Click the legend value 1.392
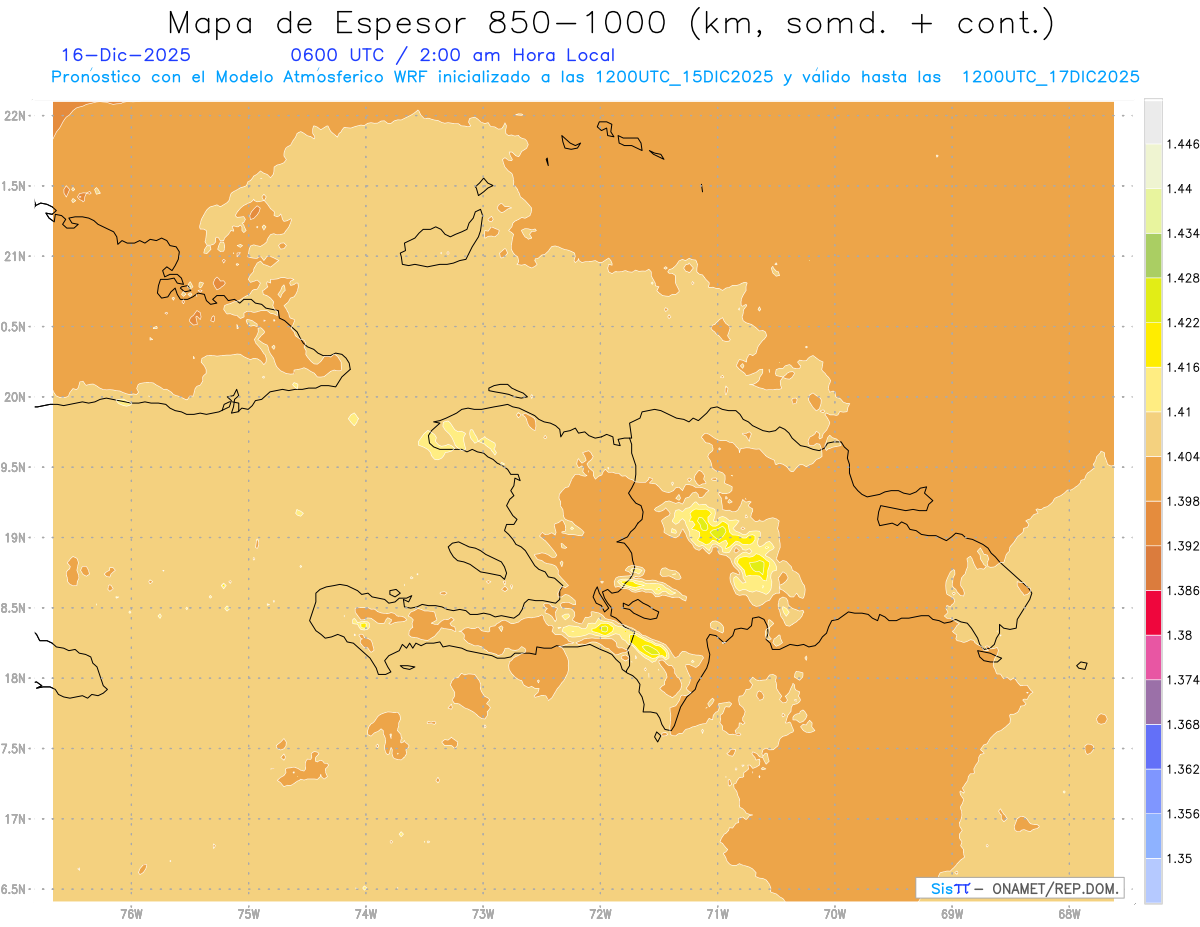1200x927 pixels. [1183, 546]
